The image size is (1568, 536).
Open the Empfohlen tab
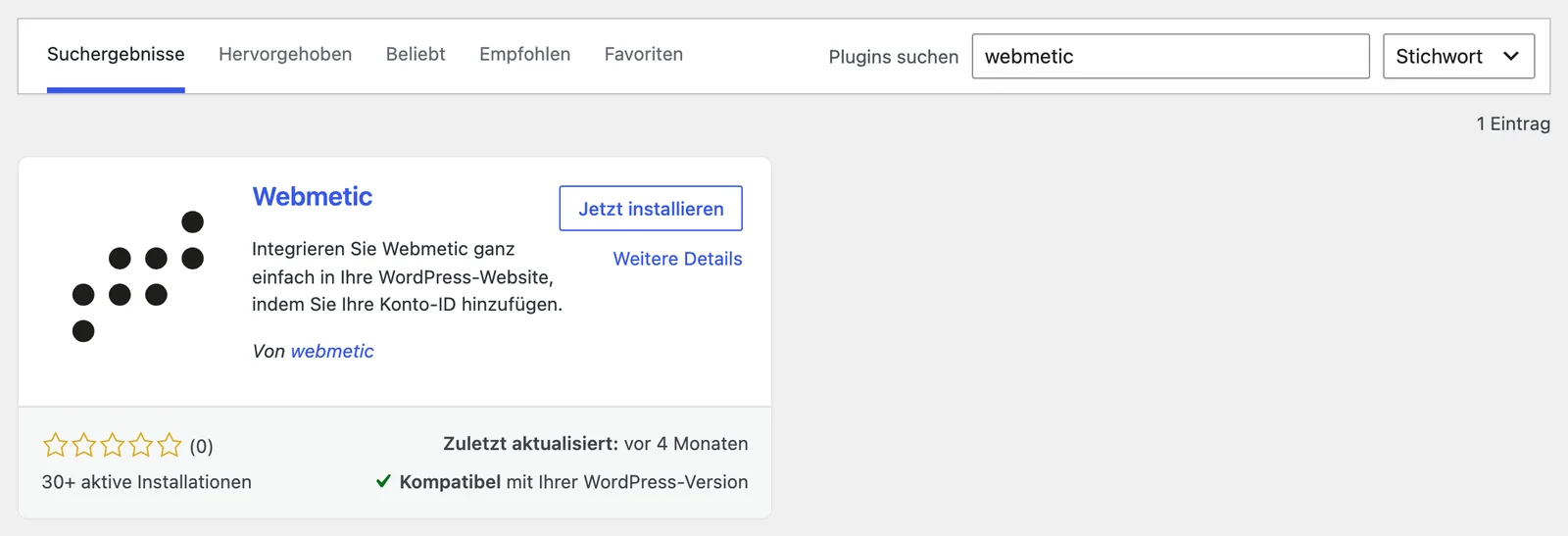[524, 55]
